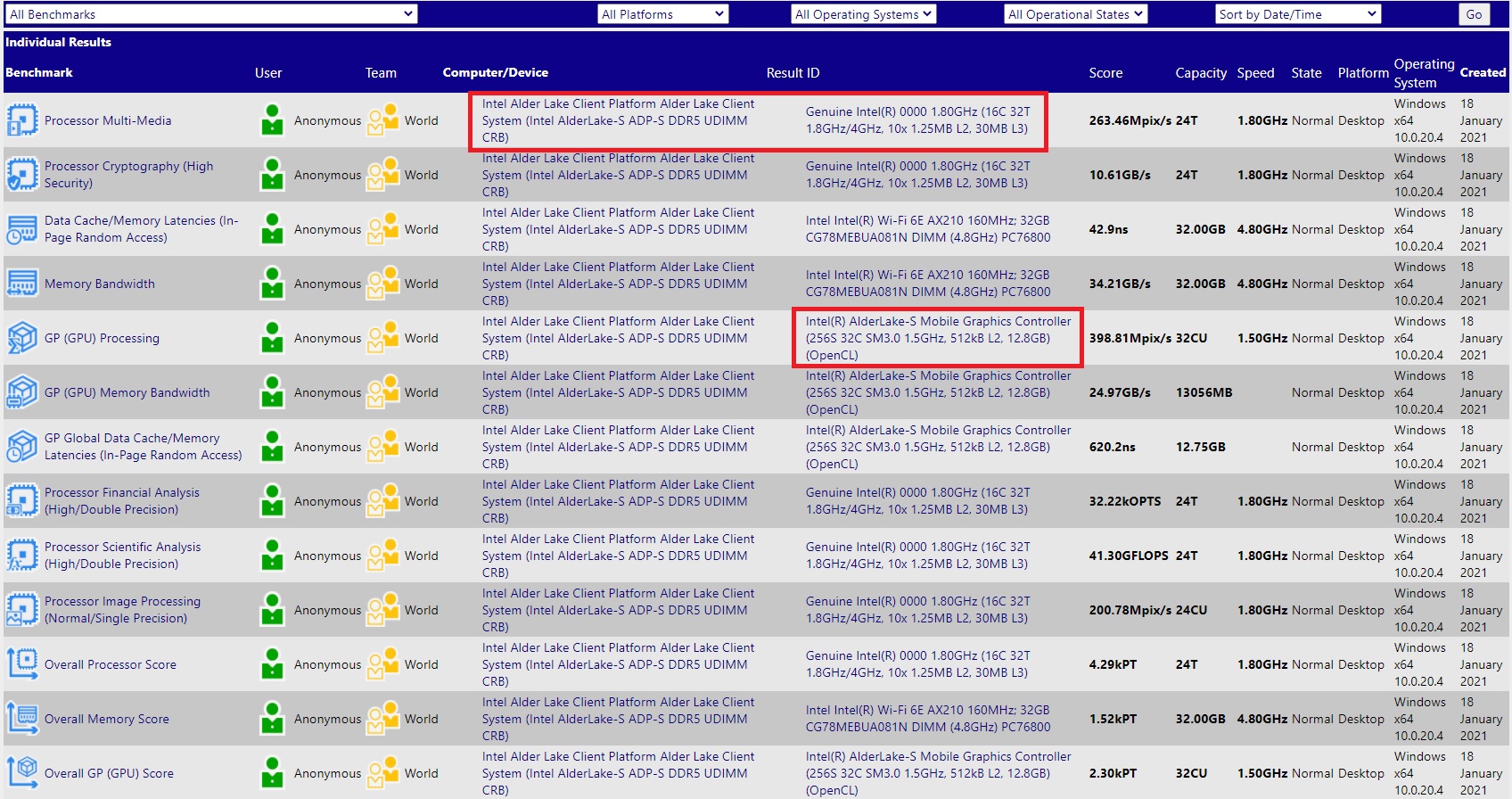Click the team icon in Overall Memory Score row
1512x799 pixels.
pos(383,719)
